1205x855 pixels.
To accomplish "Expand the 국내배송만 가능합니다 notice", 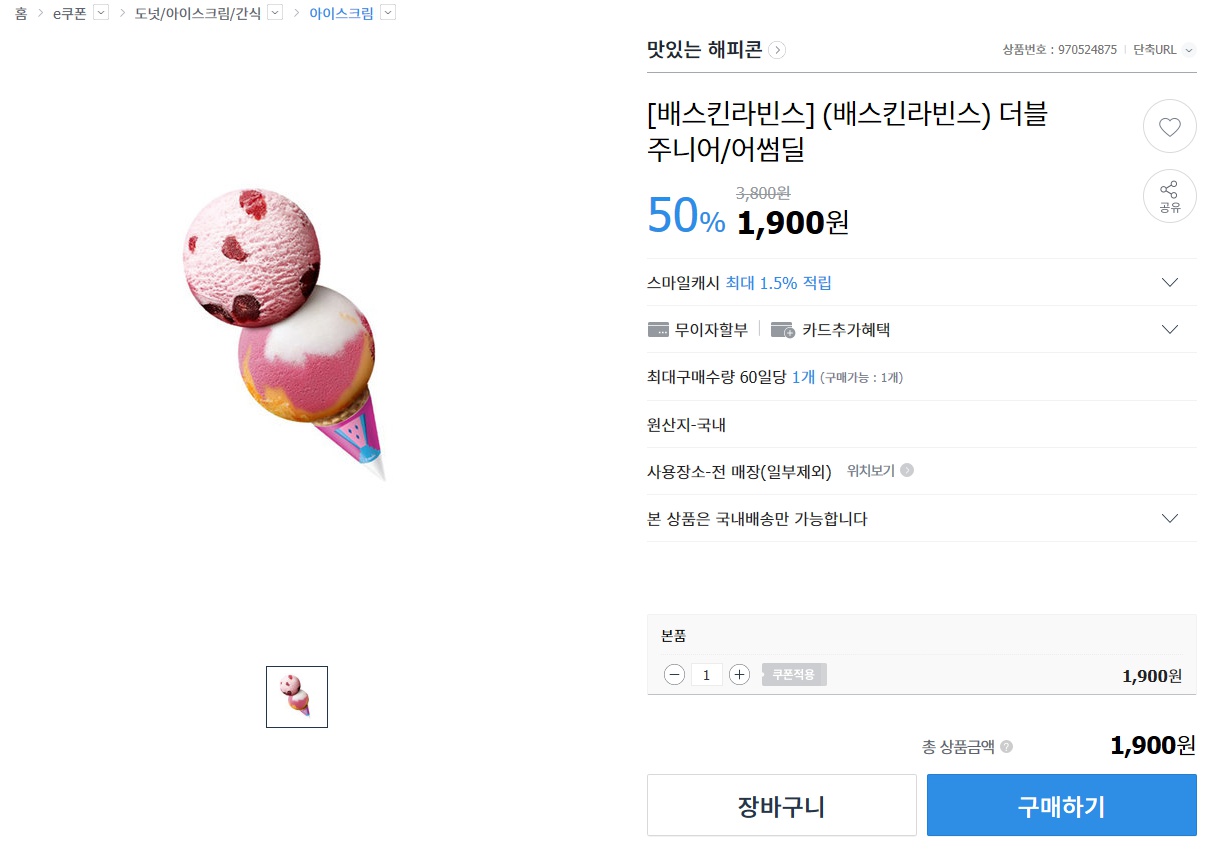I will tap(1170, 519).
